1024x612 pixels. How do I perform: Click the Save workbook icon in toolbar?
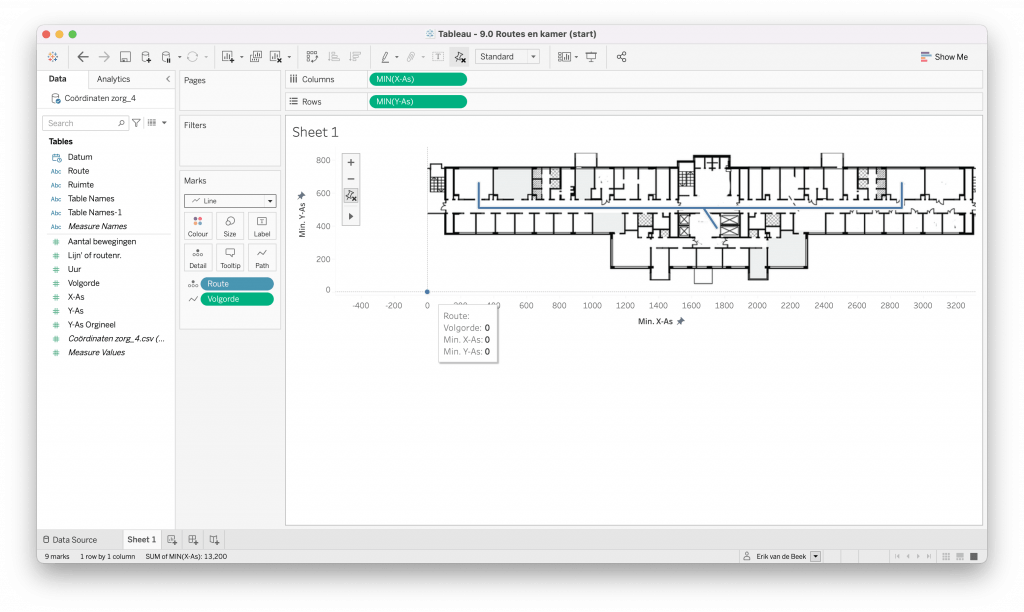coord(125,57)
